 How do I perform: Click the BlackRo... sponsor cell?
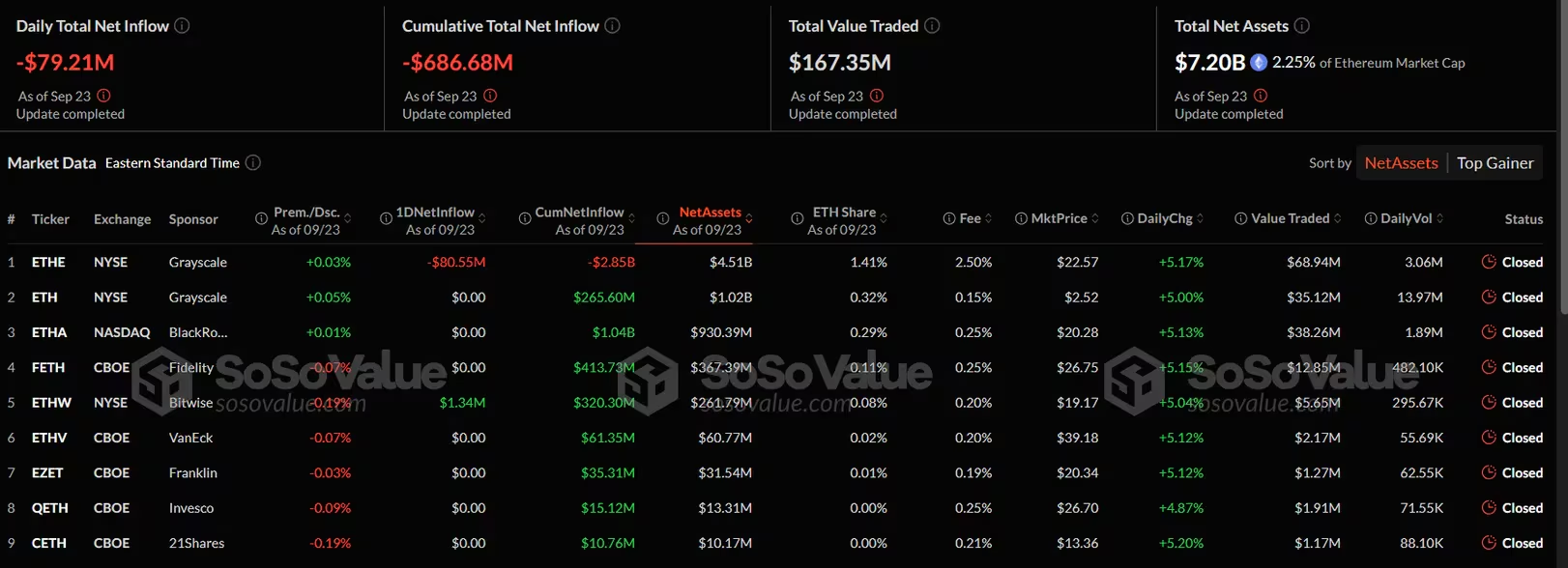pos(198,332)
